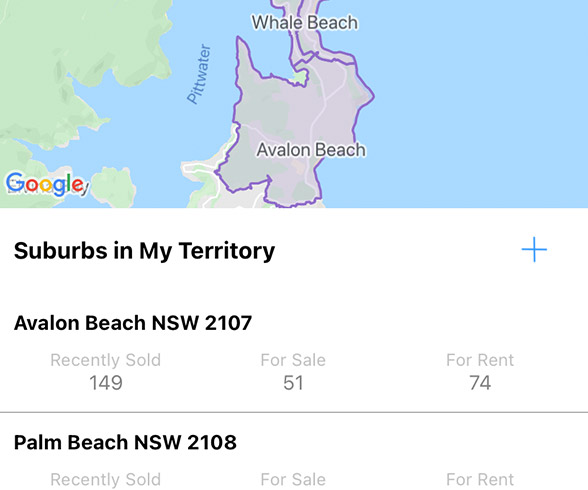Tap the Recently Sold label for Avalon Beach

[x=106, y=360]
